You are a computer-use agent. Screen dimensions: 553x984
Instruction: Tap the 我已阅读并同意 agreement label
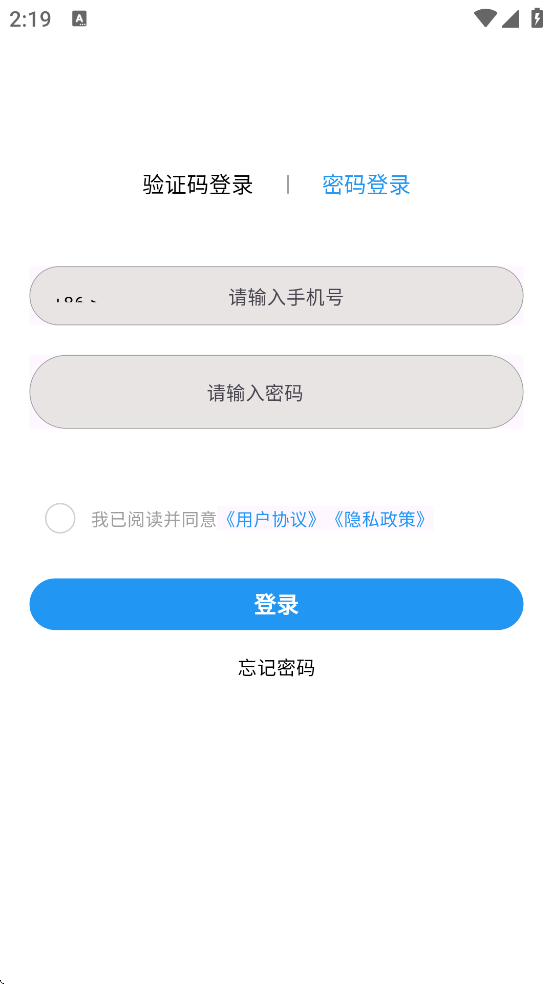(154, 520)
